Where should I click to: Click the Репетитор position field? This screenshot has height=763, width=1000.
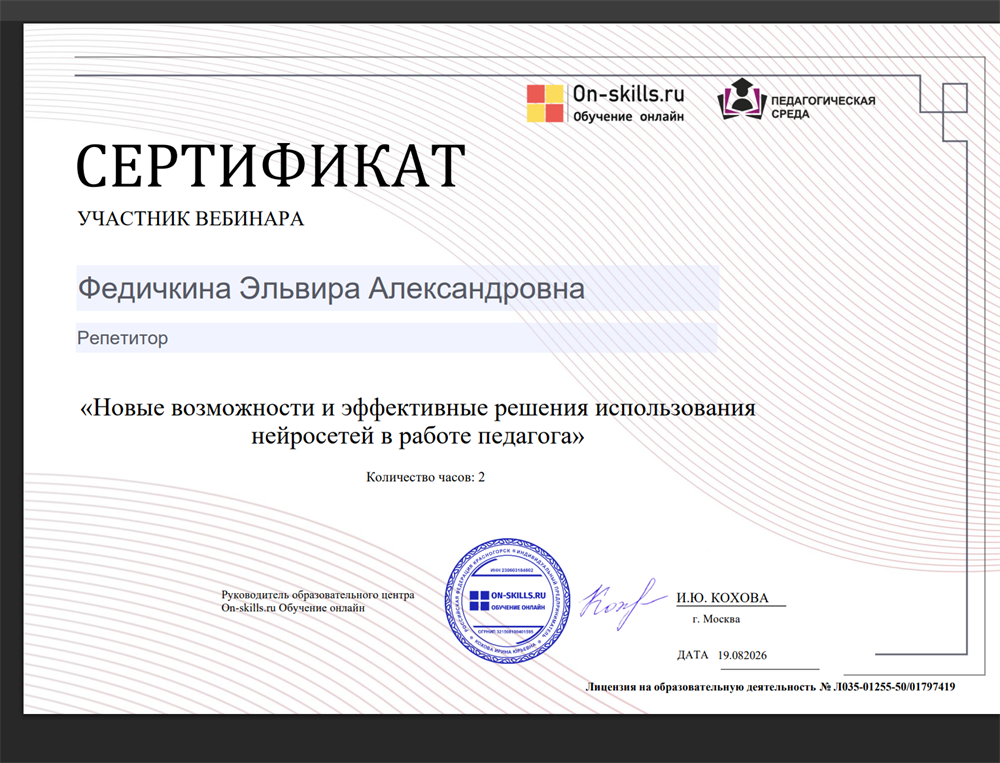397,337
